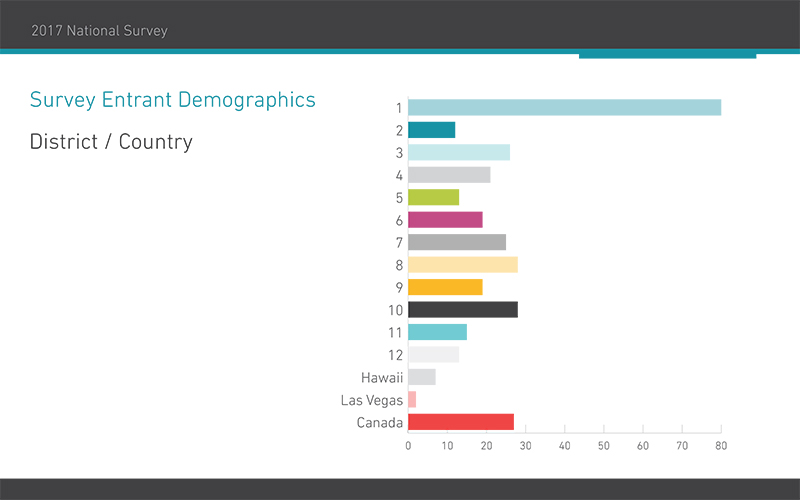Click the teal bar for district 2
The height and width of the screenshot is (500, 800).
(x=431, y=130)
